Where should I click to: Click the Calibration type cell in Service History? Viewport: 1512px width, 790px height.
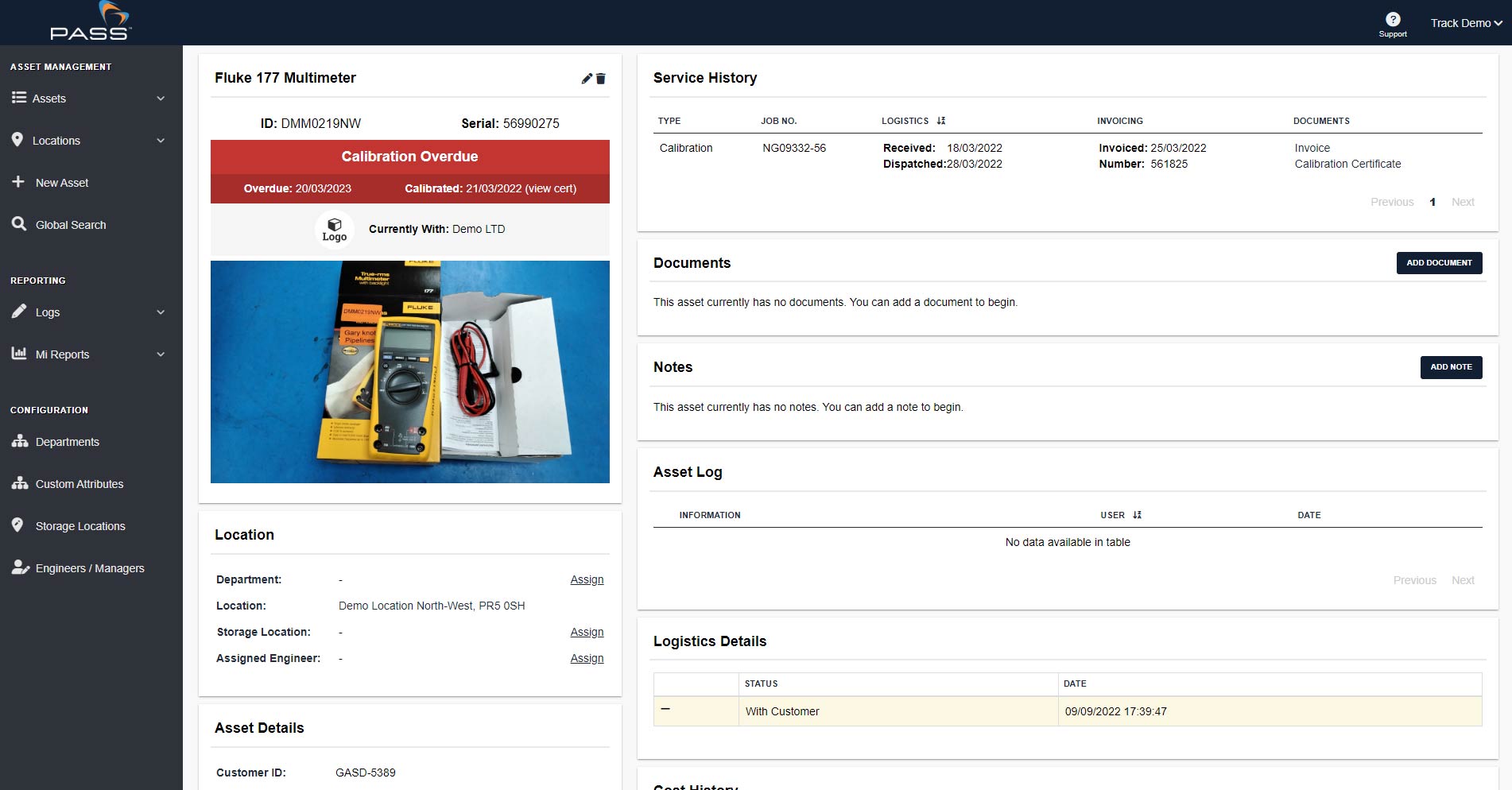[686, 148]
